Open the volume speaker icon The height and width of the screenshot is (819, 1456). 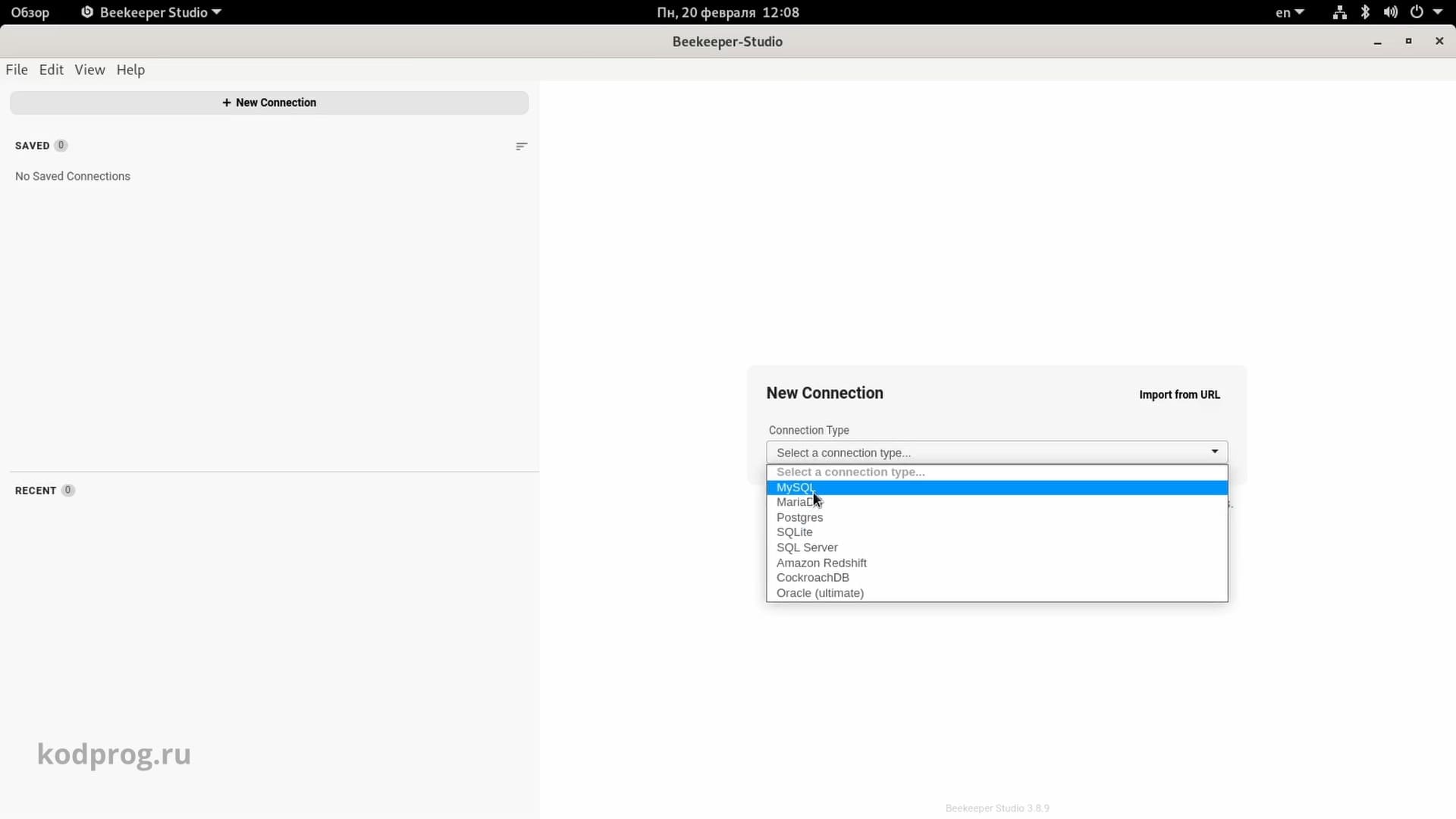1390,12
